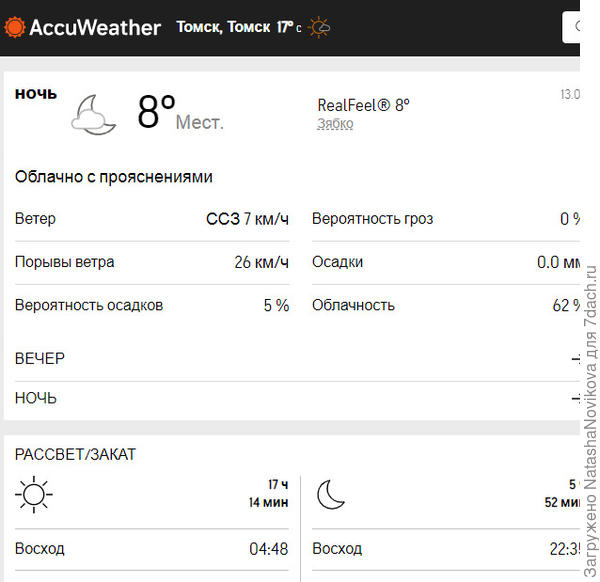600x582 pixels.
Task: Click the partly sunny icon in header
Action: point(320,27)
